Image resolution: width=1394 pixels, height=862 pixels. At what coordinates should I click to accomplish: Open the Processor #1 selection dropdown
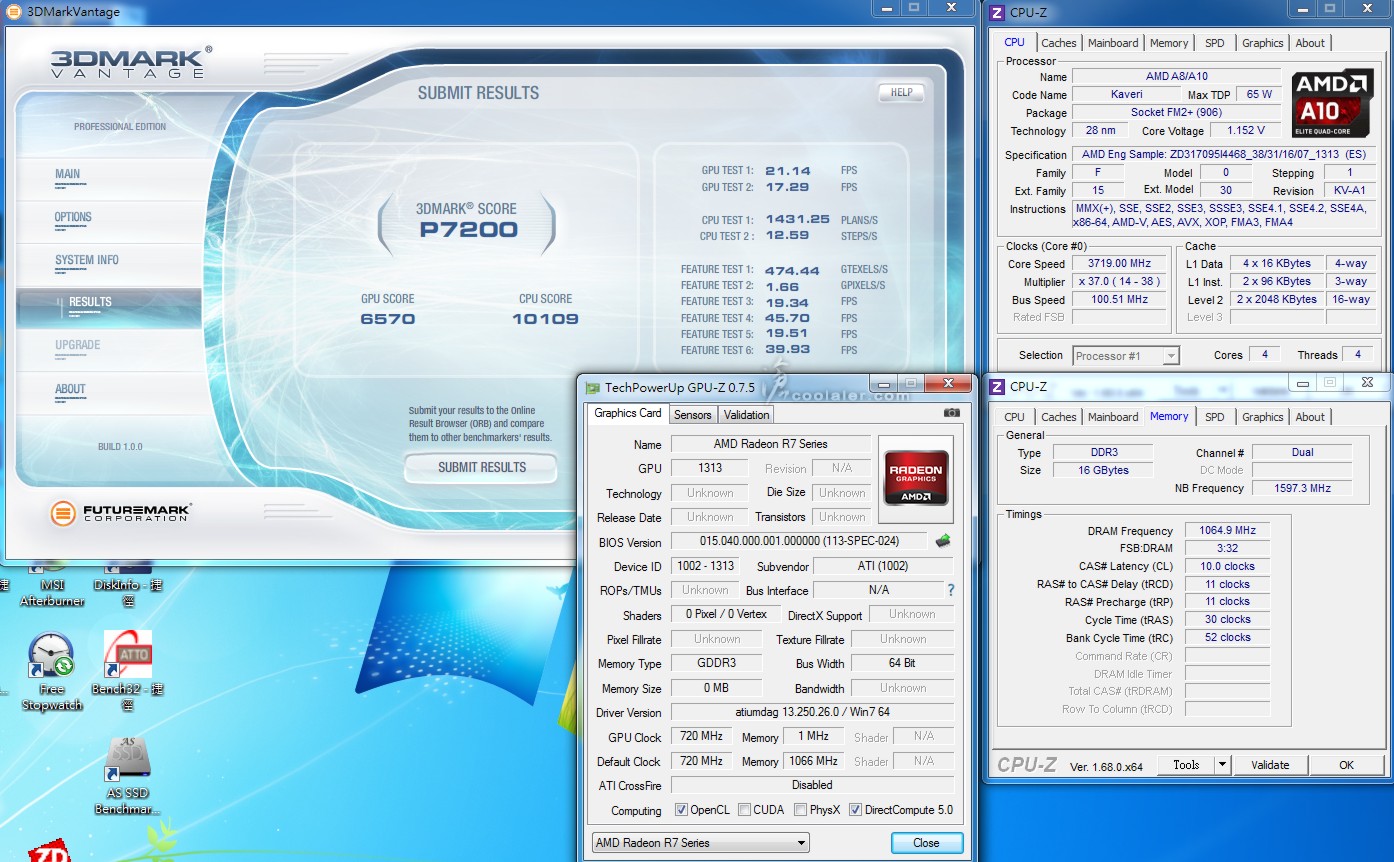pos(1126,356)
